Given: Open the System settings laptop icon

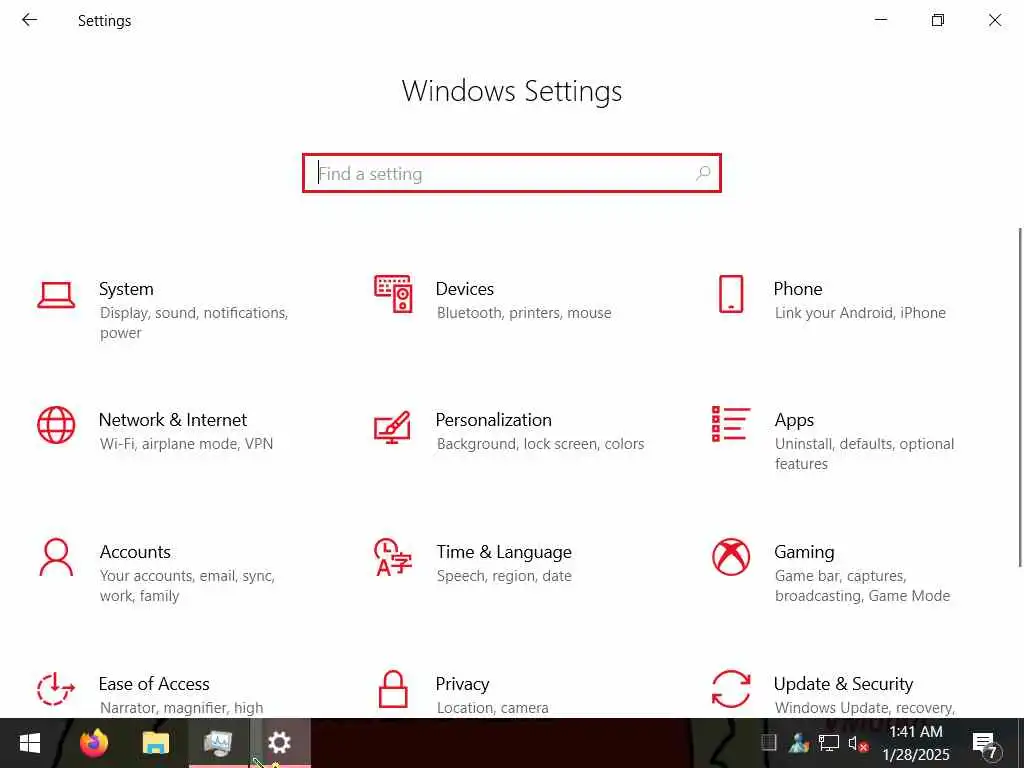Looking at the screenshot, I should click(56, 295).
